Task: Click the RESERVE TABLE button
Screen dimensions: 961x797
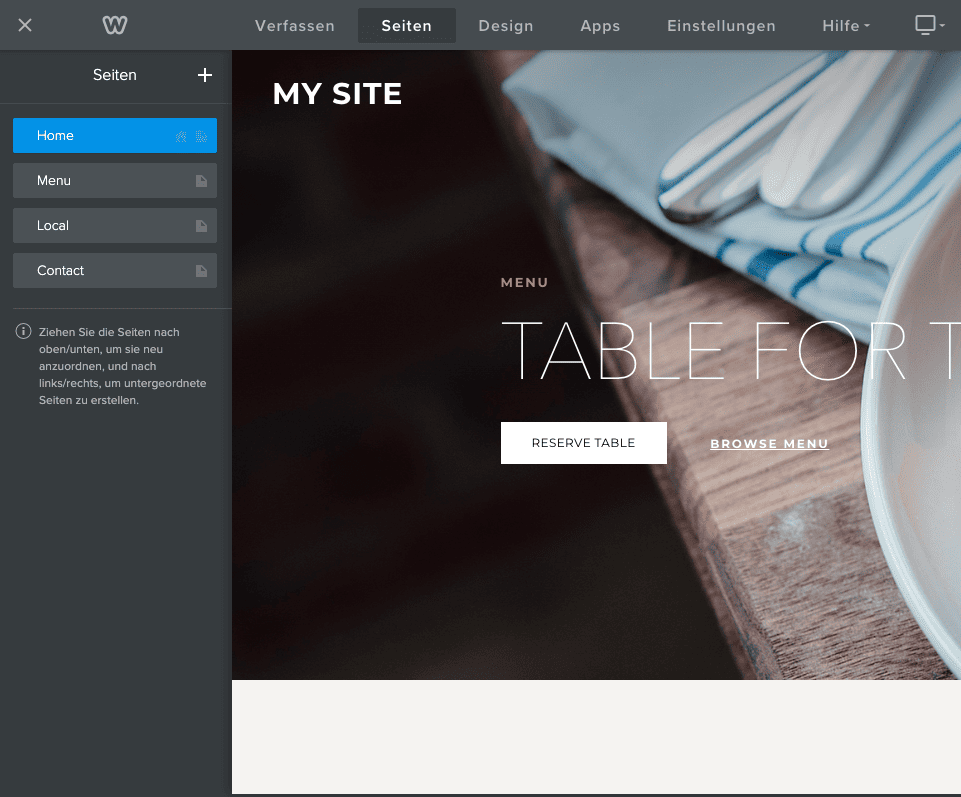Action: click(x=583, y=443)
